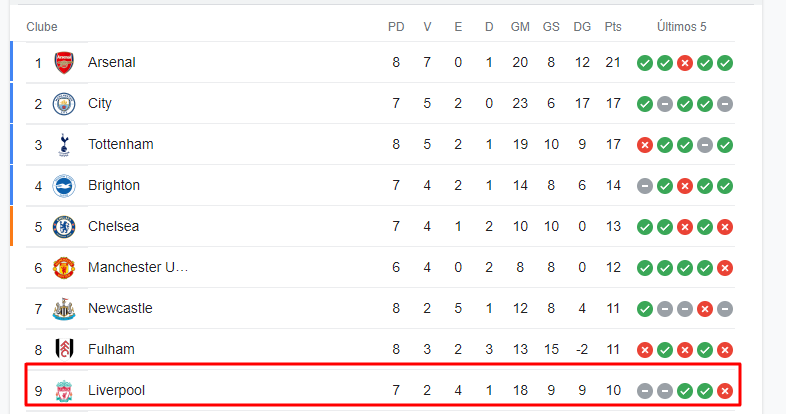Click the Pts column header

click(613, 27)
